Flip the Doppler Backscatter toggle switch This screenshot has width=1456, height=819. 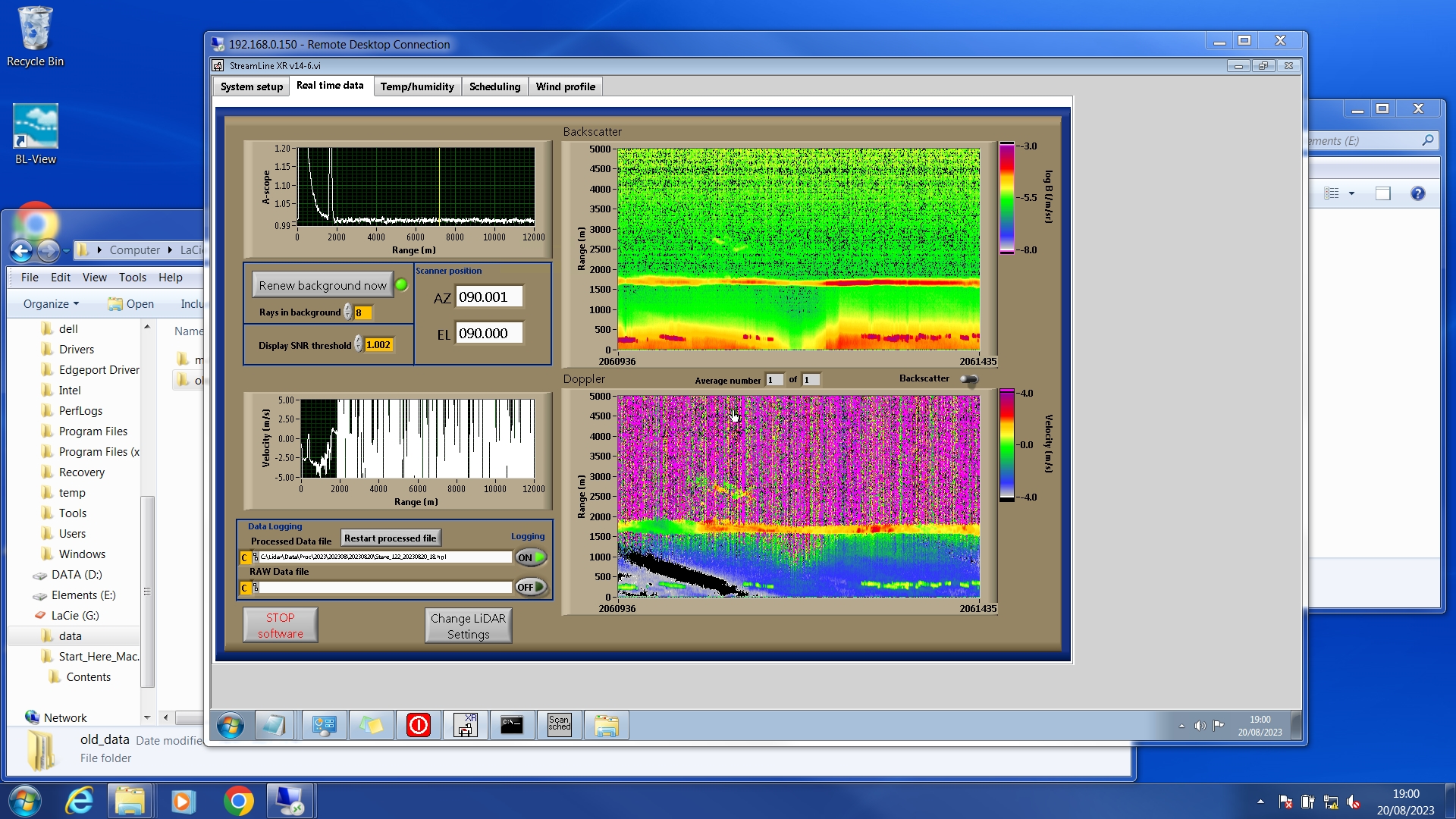pyautogui.click(x=968, y=379)
